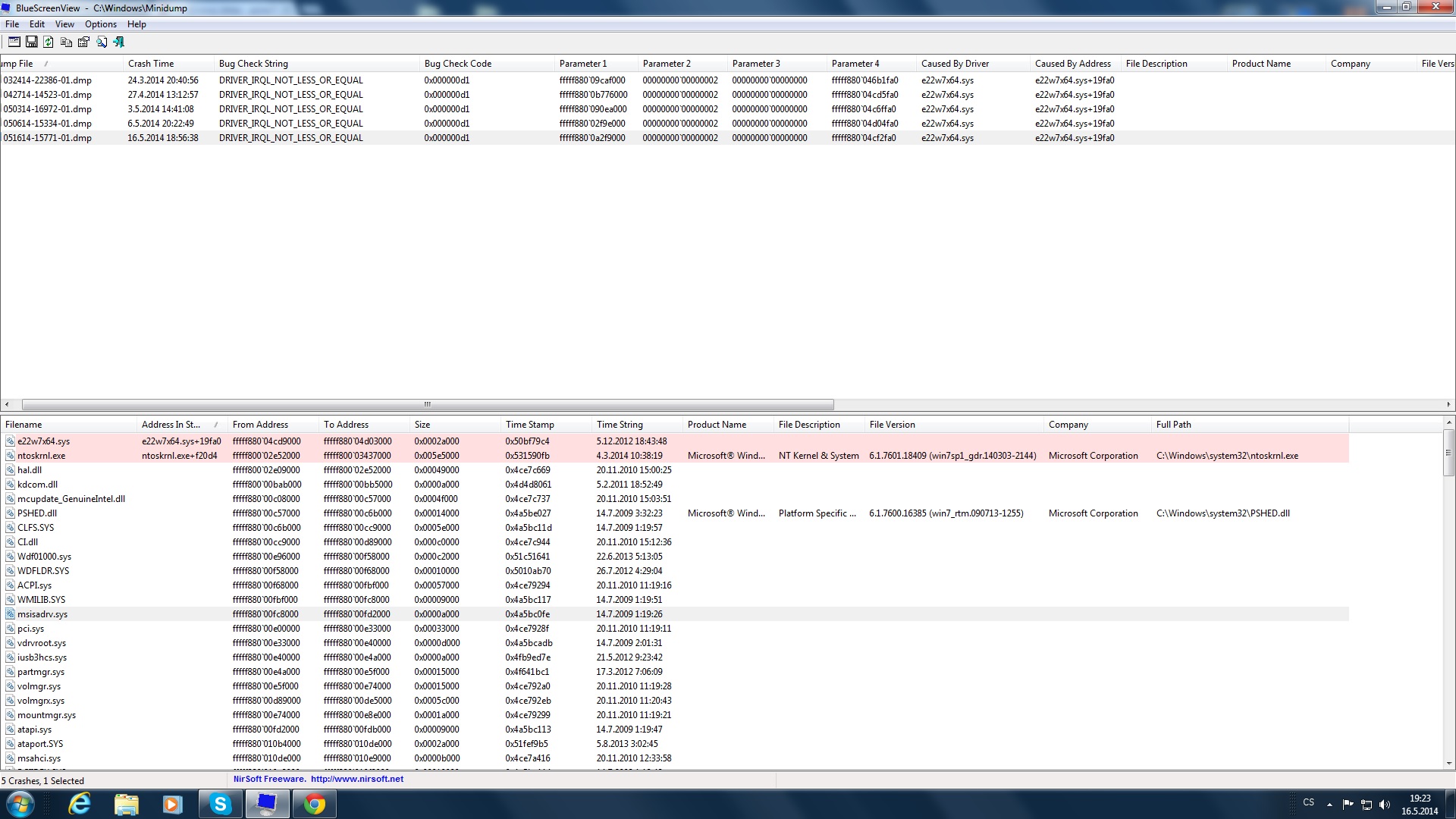The height and width of the screenshot is (819, 1456).
Task: Click the Refresh toolbar icon
Action: tap(49, 42)
